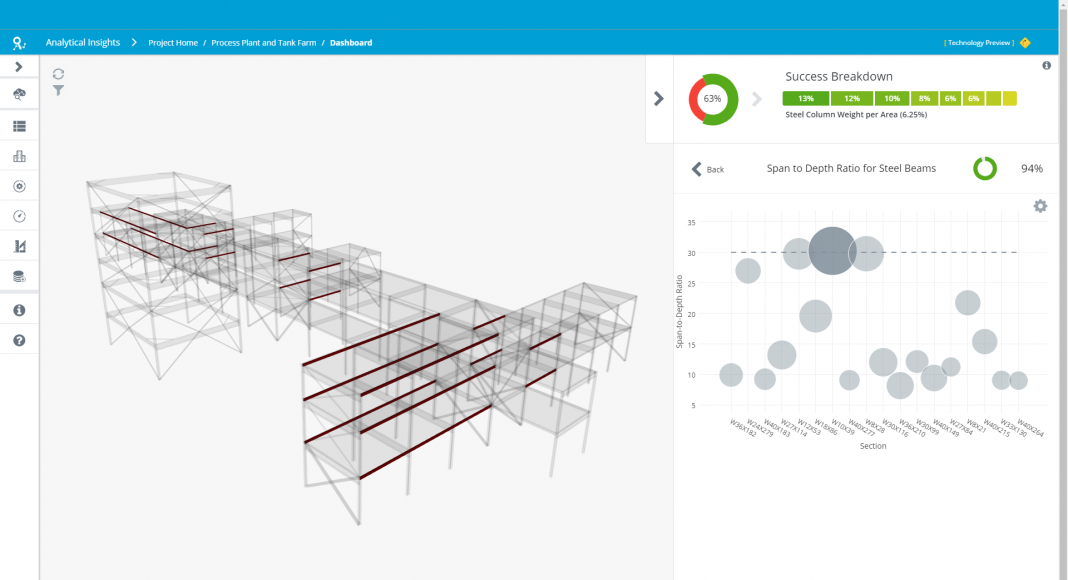Open the list view icon in the sidebar
1068x580 pixels.
19,127
